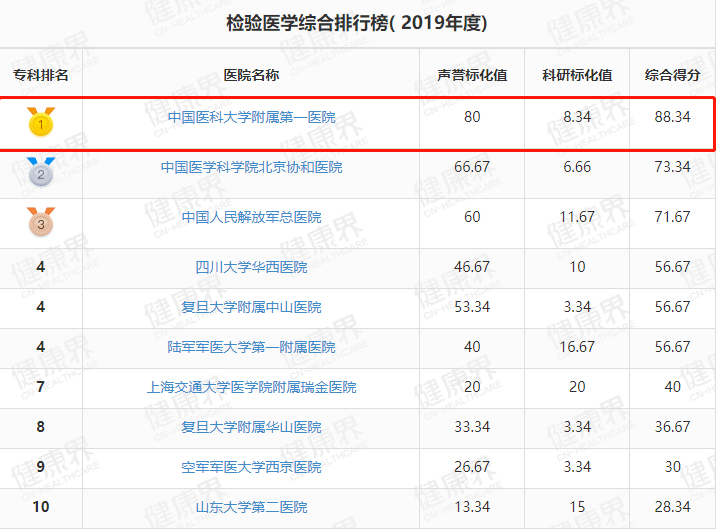The height and width of the screenshot is (530, 717).
Task: Select 科研标化值 8.34 in the first row
Action: [x=577, y=117]
